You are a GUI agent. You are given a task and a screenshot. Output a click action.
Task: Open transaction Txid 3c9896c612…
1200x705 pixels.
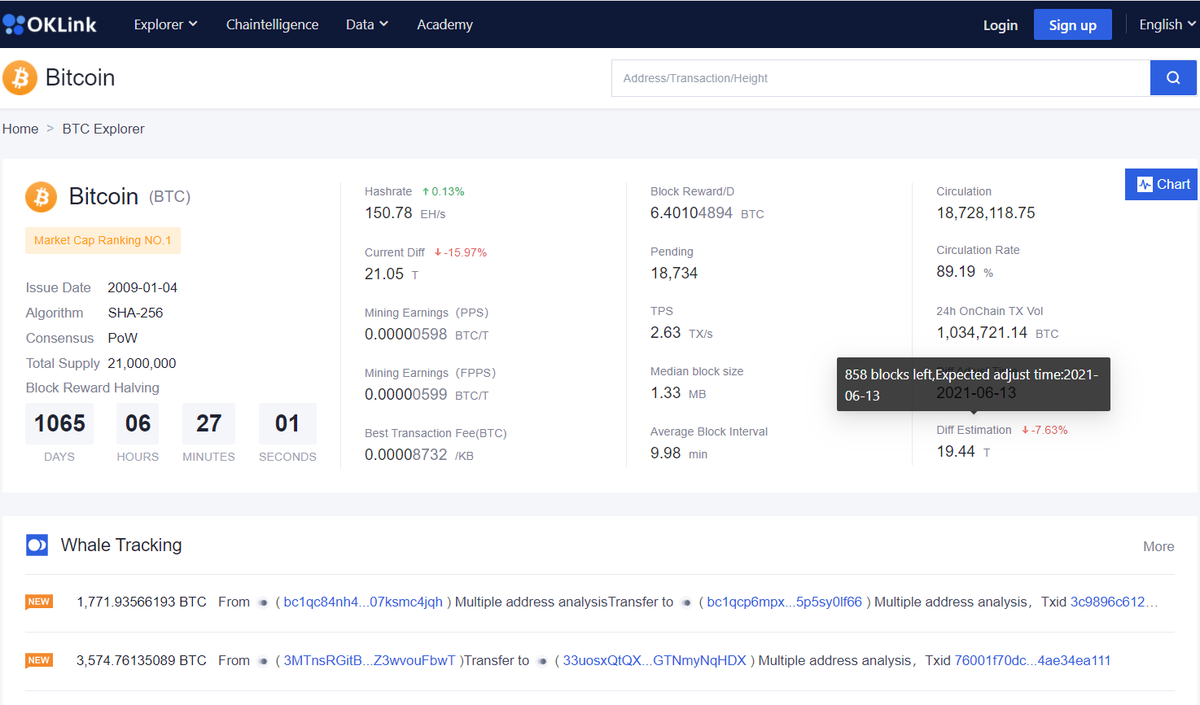coord(1114,602)
